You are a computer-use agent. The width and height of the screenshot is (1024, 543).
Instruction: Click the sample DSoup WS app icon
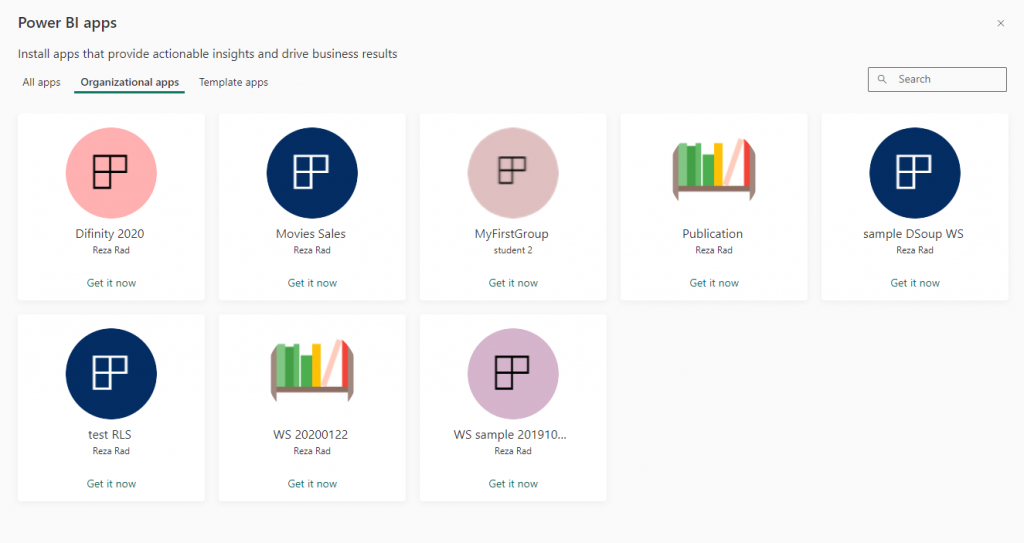(915, 172)
